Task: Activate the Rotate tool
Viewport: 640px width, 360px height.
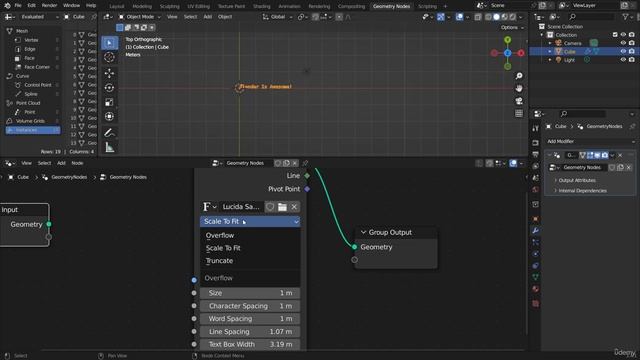Action: tap(109, 88)
